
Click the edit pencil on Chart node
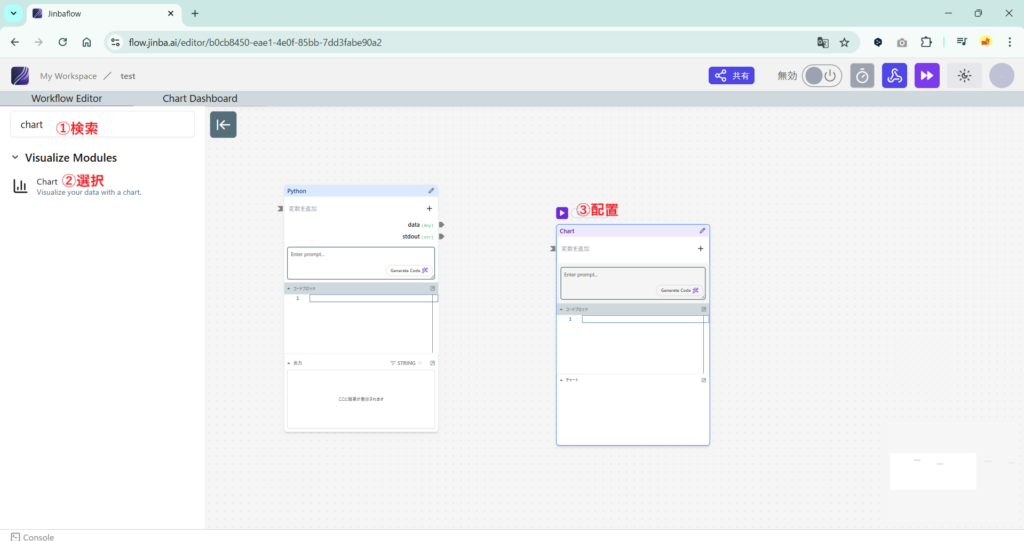click(x=703, y=231)
